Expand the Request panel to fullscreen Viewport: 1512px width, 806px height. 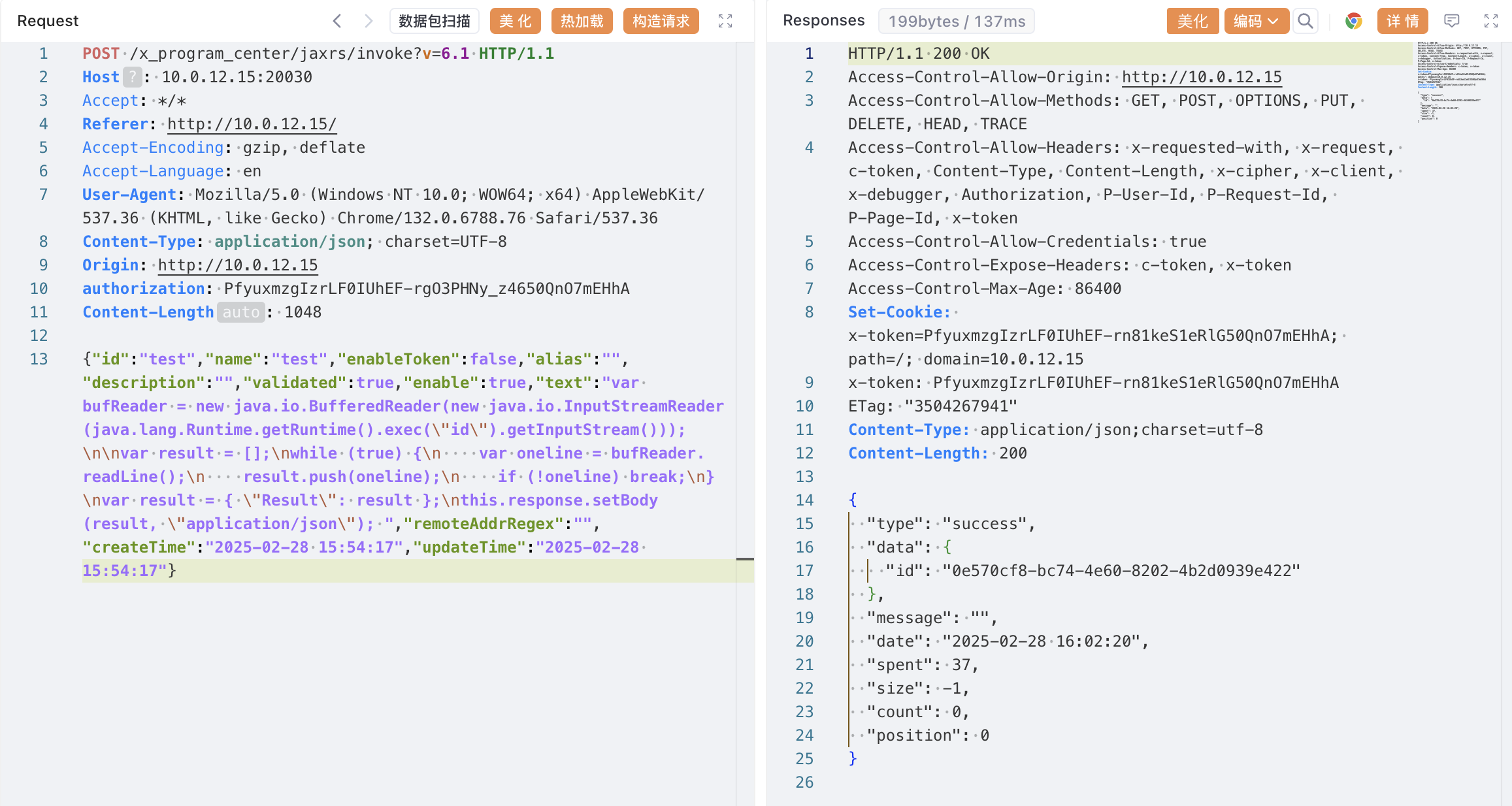(x=725, y=21)
